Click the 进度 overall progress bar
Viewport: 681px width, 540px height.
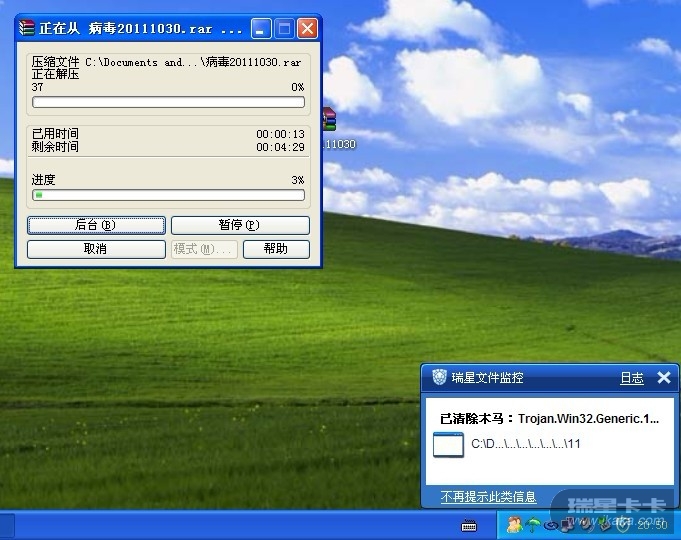(x=169, y=195)
